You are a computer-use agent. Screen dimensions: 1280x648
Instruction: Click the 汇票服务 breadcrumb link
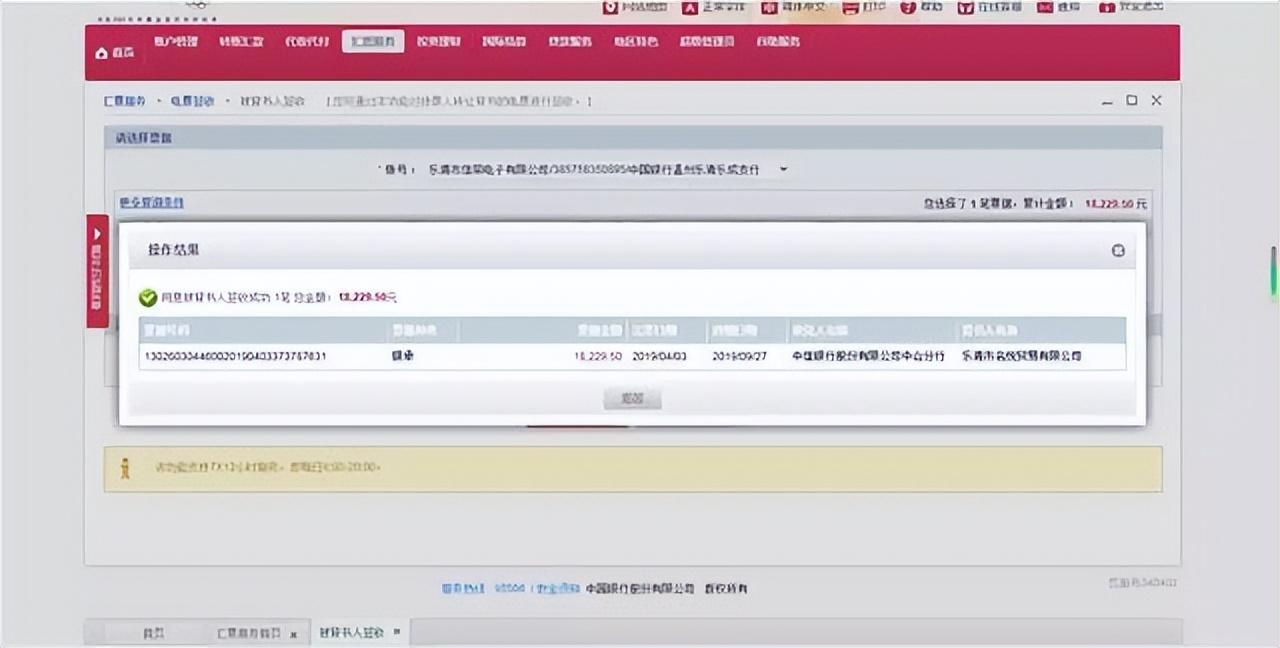tap(124, 101)
